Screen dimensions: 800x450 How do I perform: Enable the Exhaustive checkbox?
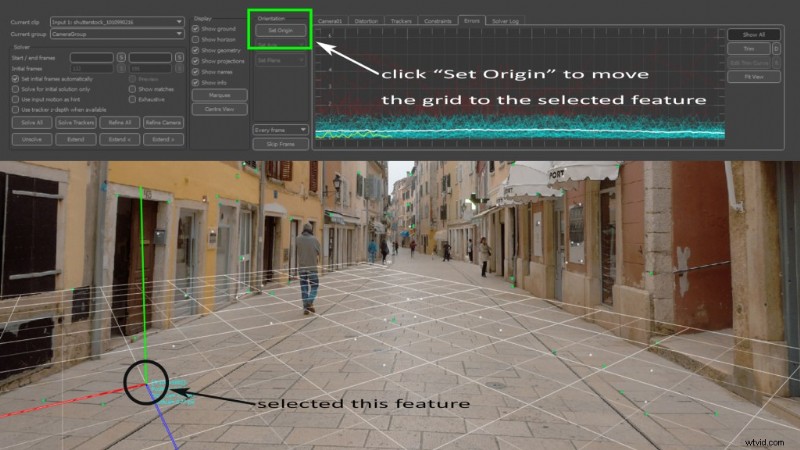coord(132,99)
